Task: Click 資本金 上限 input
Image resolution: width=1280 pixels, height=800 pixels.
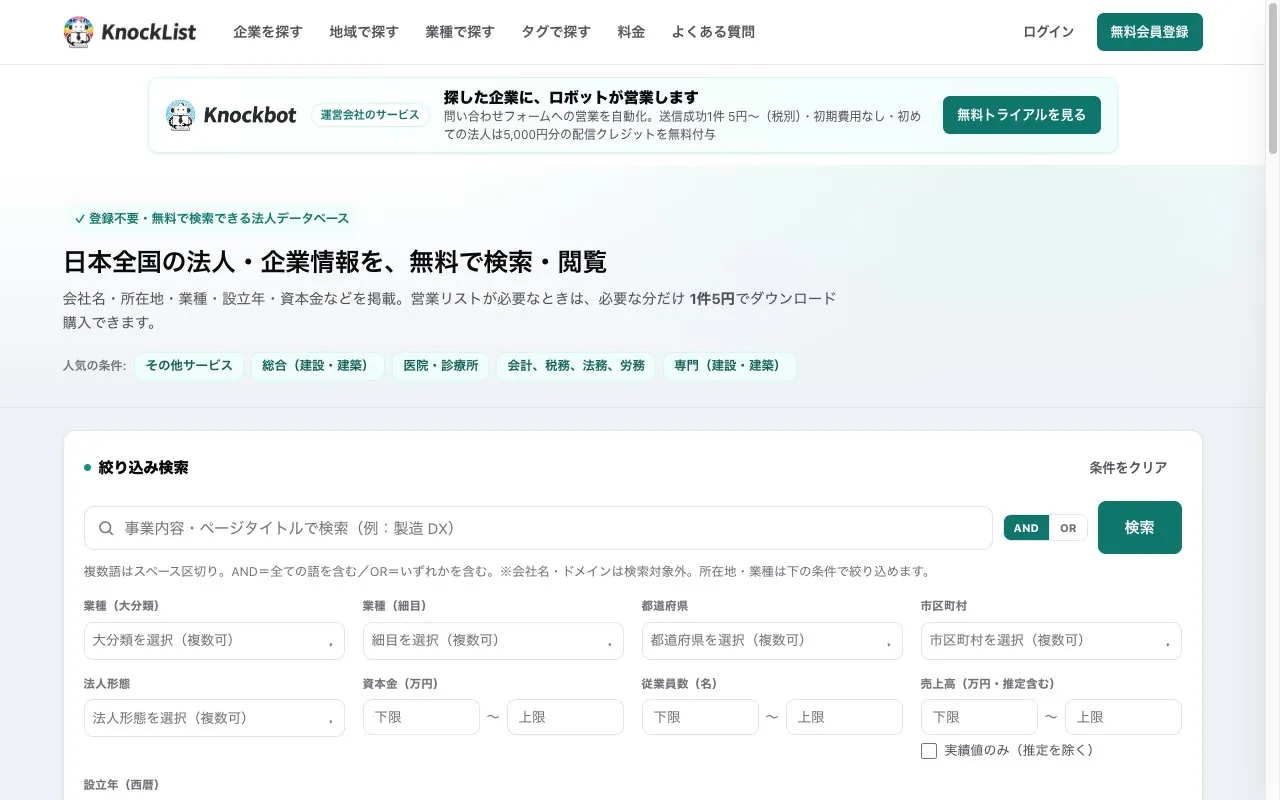Action: coord(565,718)
